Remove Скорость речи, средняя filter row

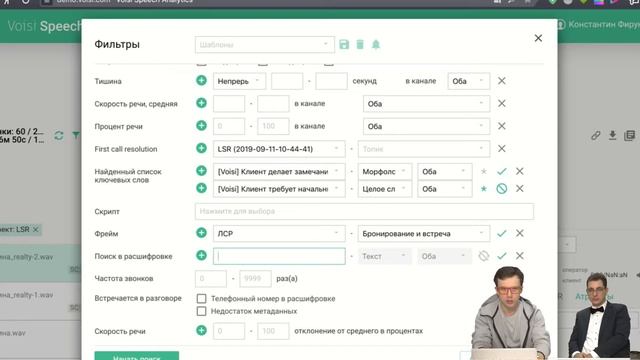pyautogui.click(x=502, y=103)
